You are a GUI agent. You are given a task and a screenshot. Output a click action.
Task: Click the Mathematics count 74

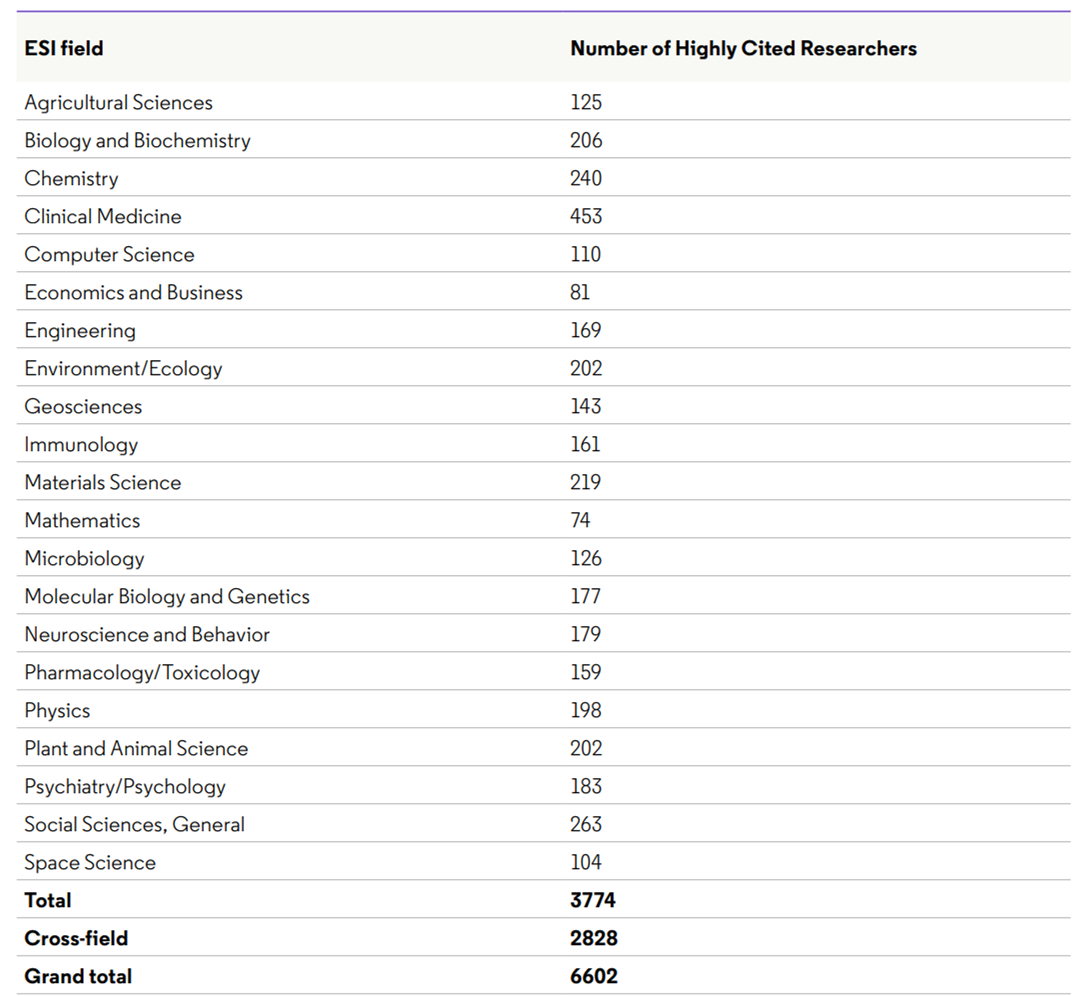pos(581,520)
